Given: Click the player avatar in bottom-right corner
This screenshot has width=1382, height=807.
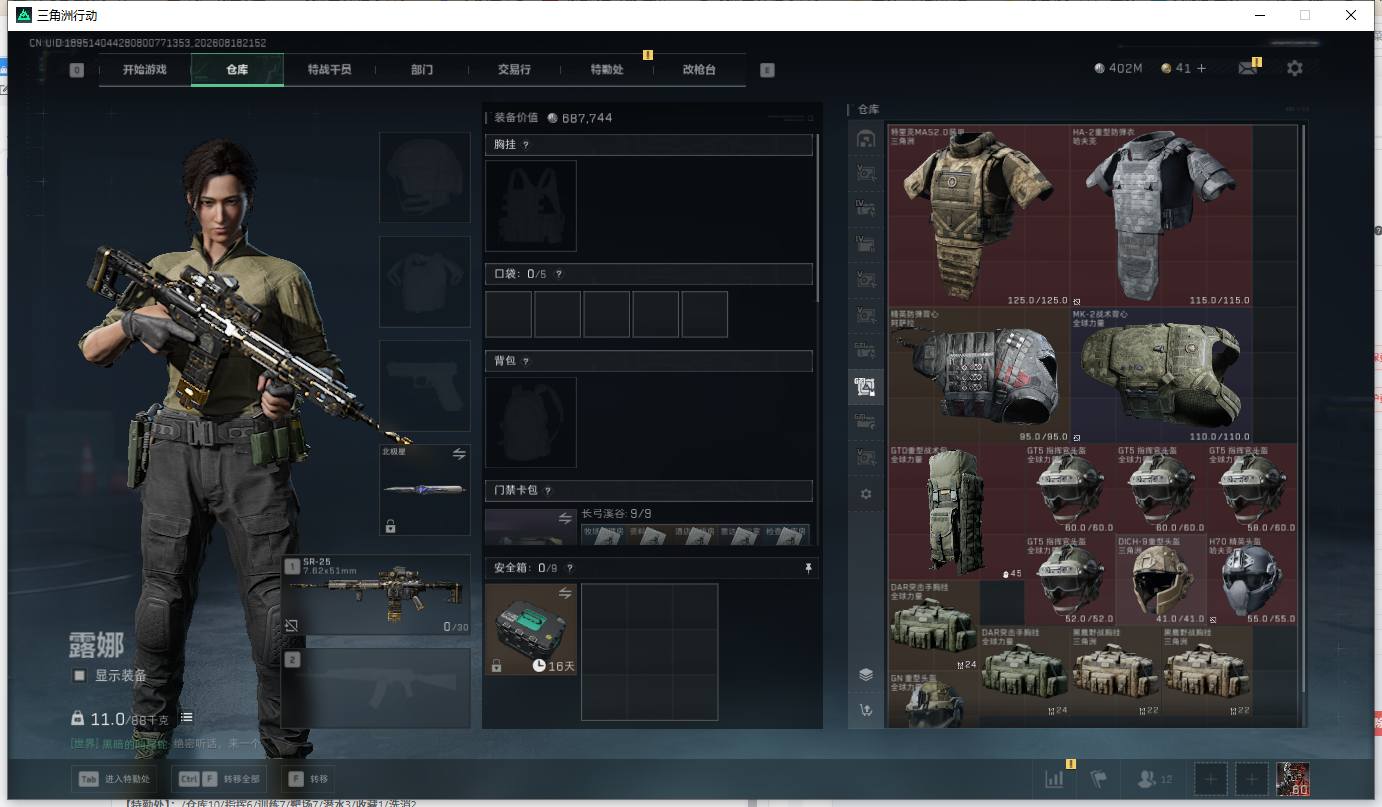Looking at the screenshot, I should [x=1292, y=779].
